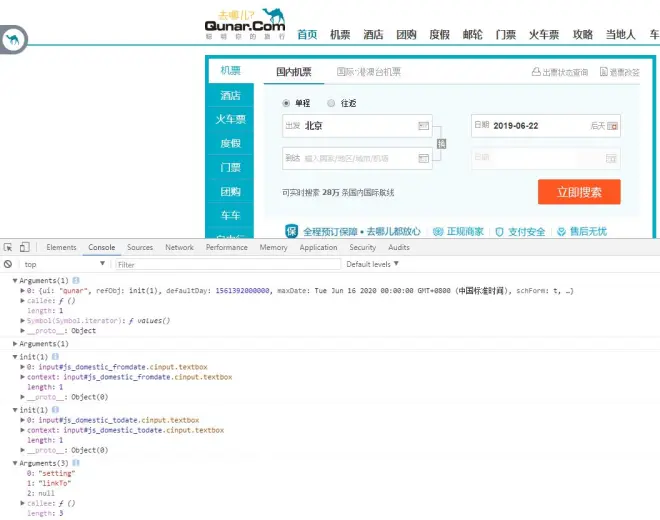660x520 pixels.
Task: Open the Default levels dropdown
Action: pos(372,264)
